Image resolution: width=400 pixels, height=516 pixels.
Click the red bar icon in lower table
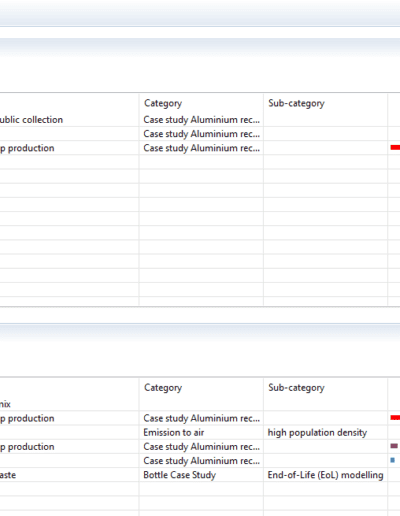coord(395,418)
